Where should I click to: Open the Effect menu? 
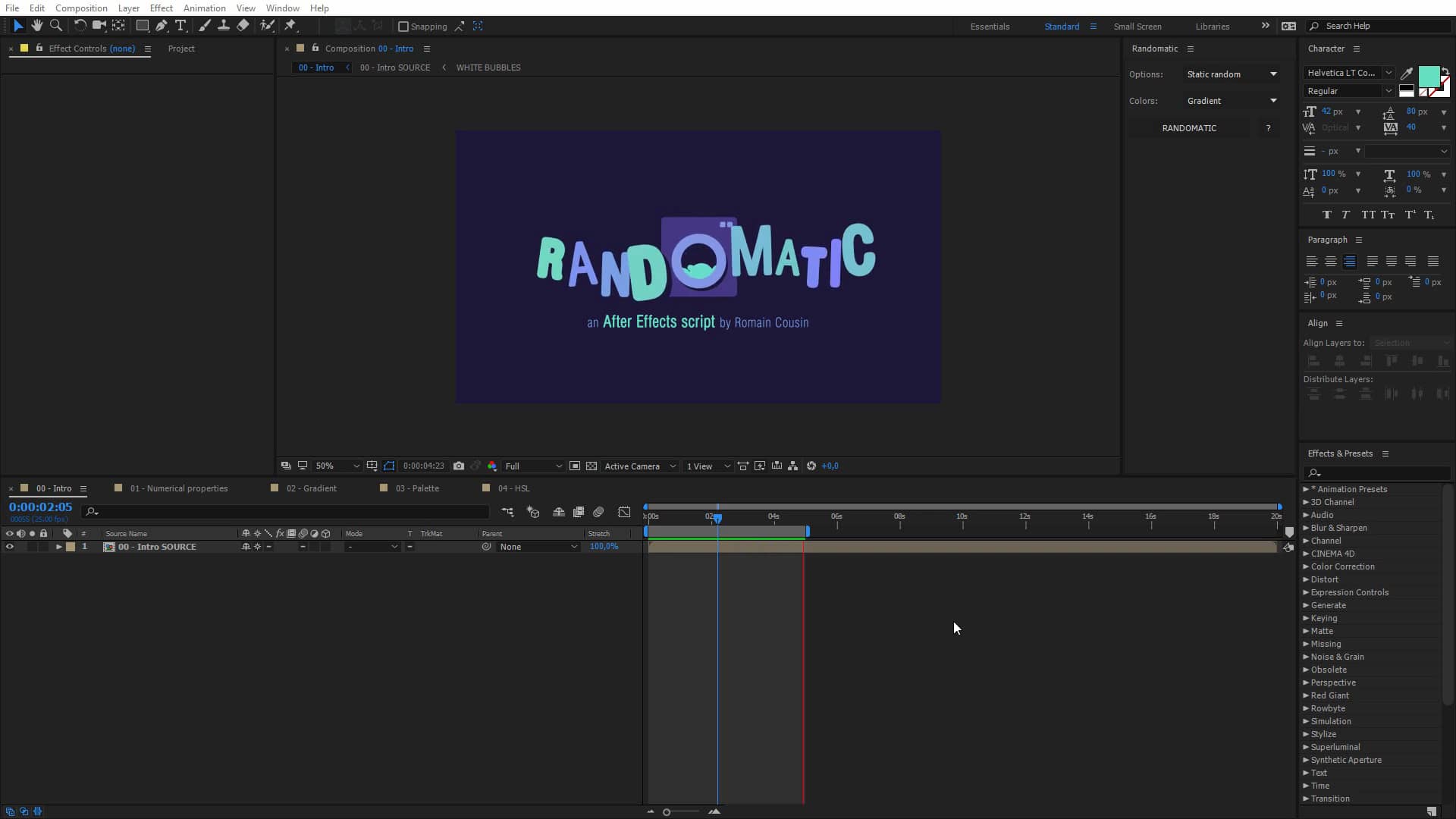point(161,8)
